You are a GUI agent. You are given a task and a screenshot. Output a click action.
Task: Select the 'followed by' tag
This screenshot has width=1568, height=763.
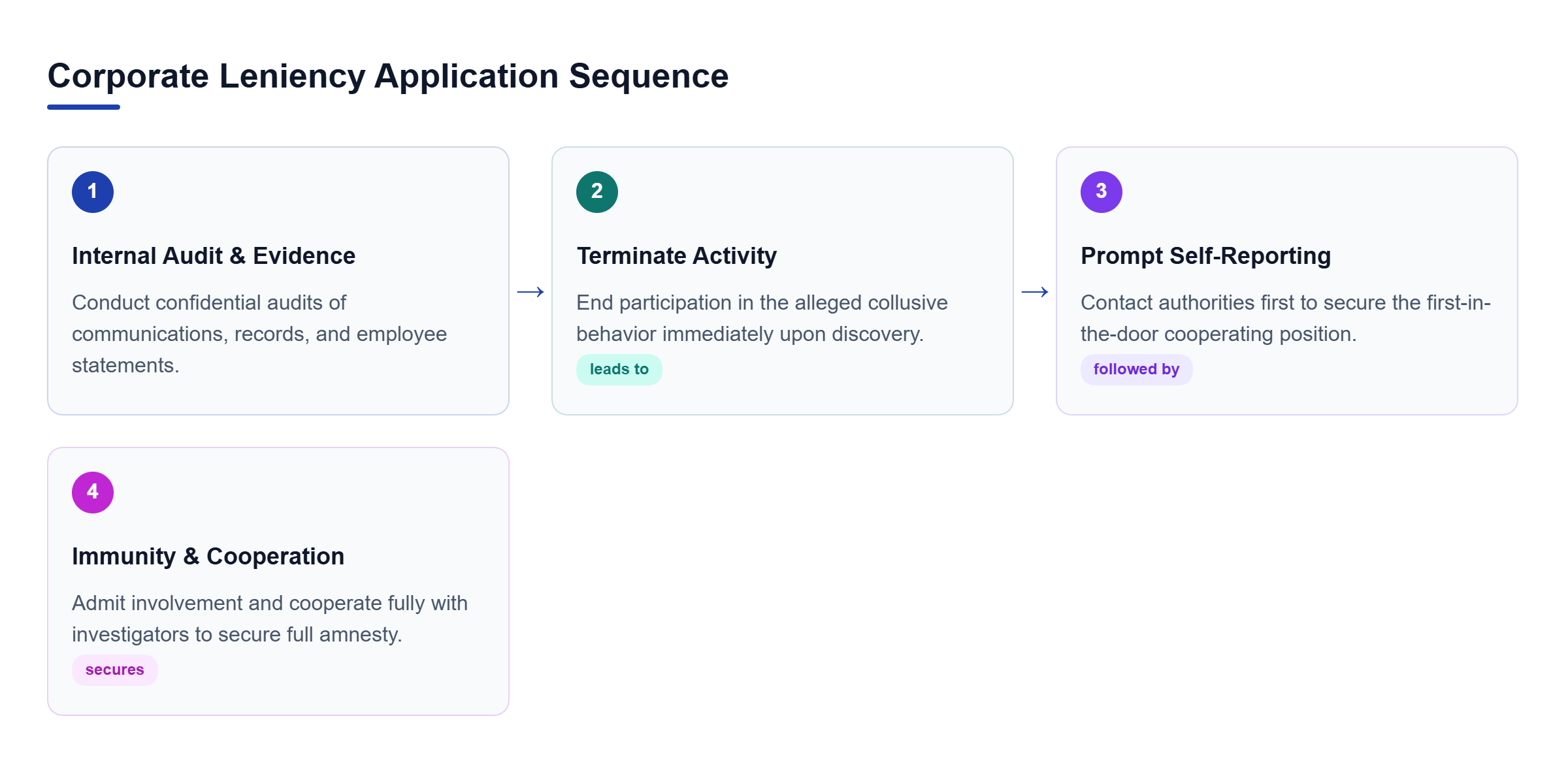(x=1137, y=370)
